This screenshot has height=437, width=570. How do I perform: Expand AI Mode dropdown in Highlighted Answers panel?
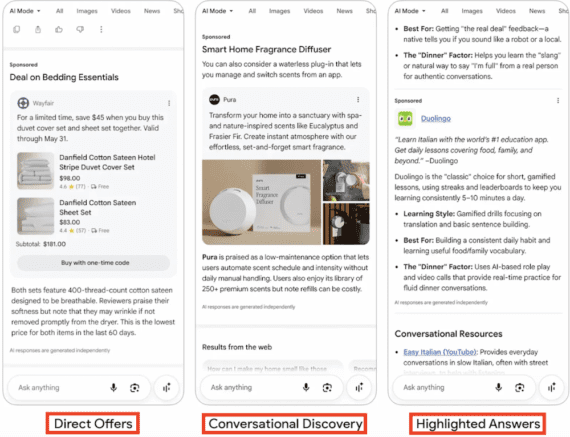click(410, 11)
